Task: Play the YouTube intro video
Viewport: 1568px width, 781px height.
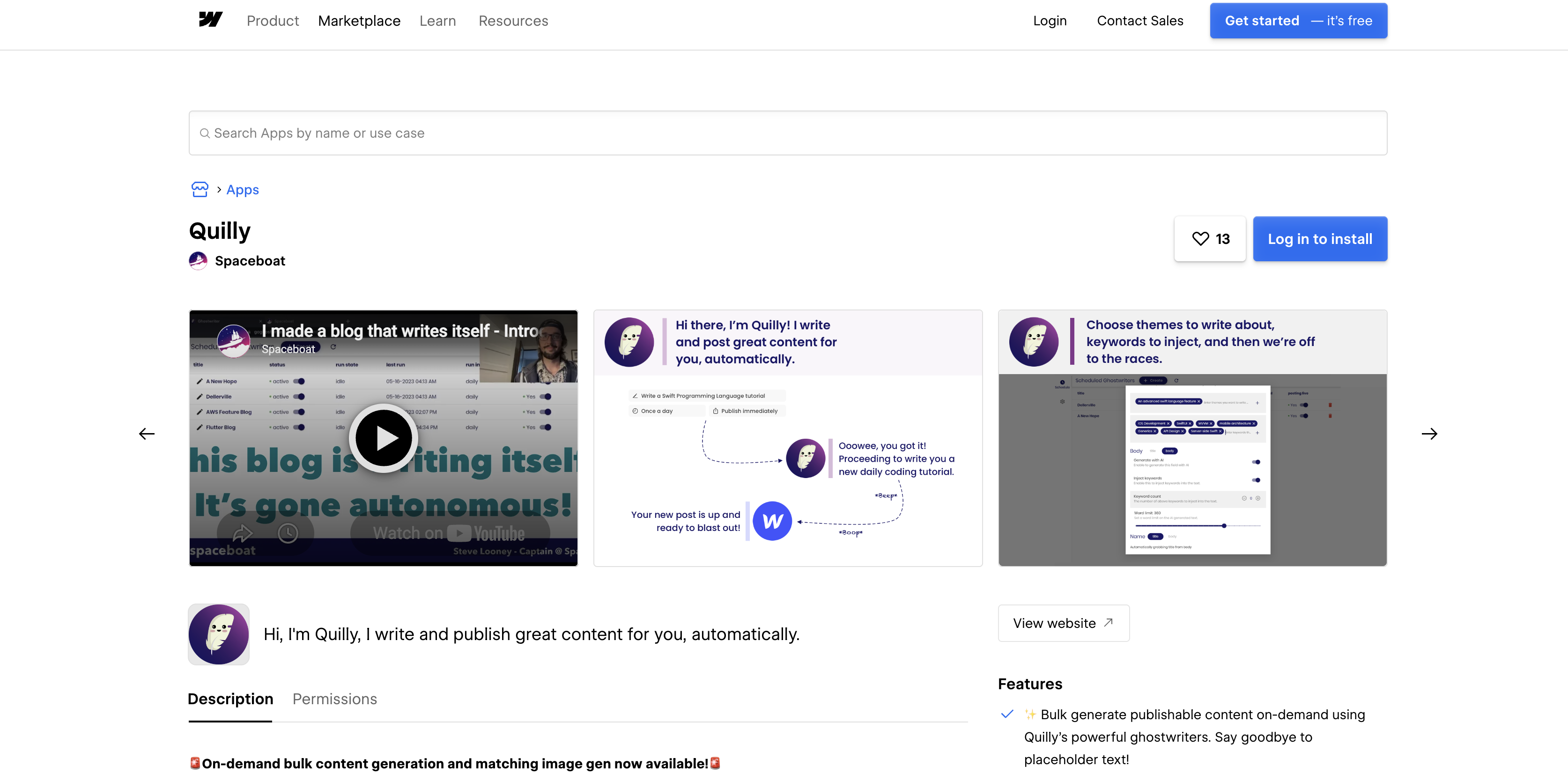Action: click(x=383, y=438)
